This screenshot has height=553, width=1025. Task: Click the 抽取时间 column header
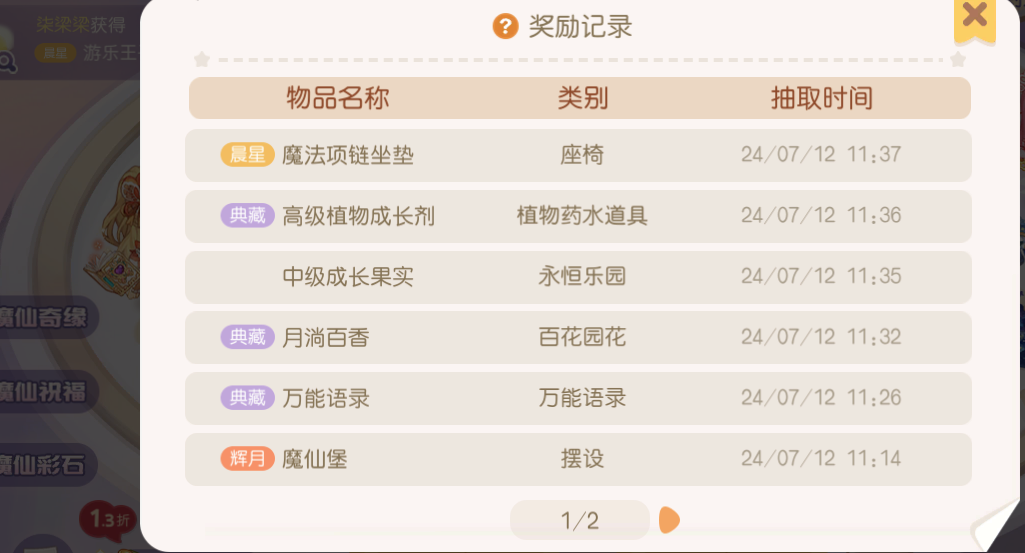click(x=821, y=98)
